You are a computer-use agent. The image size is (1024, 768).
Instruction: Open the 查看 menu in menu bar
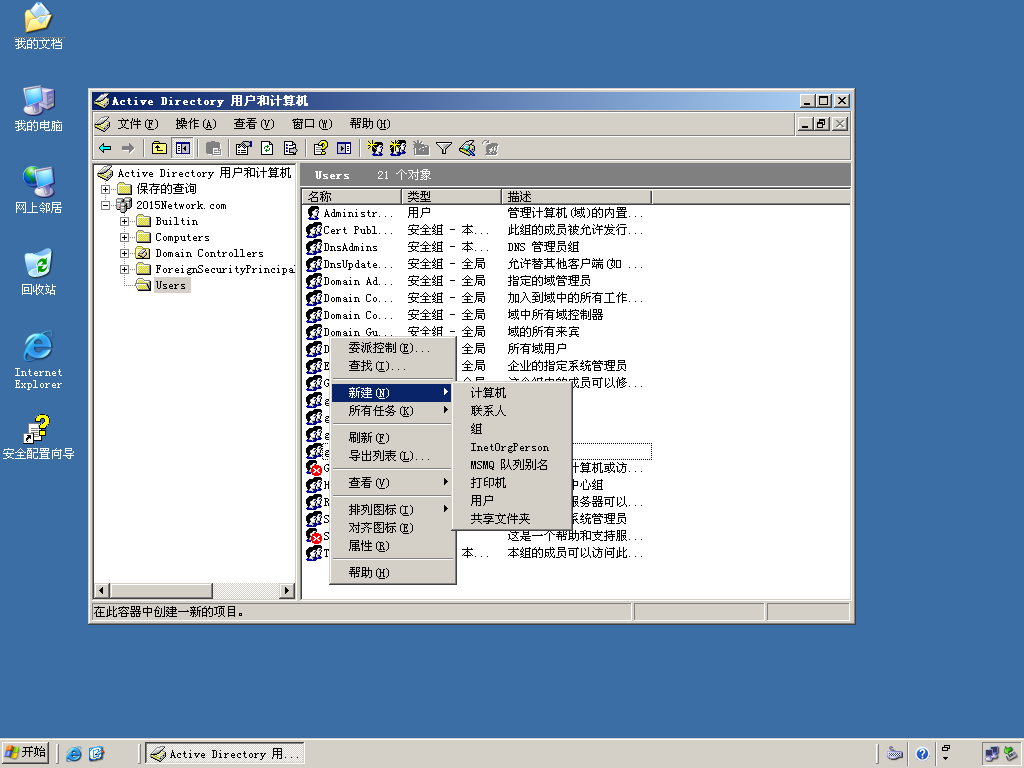coord(253,123)
